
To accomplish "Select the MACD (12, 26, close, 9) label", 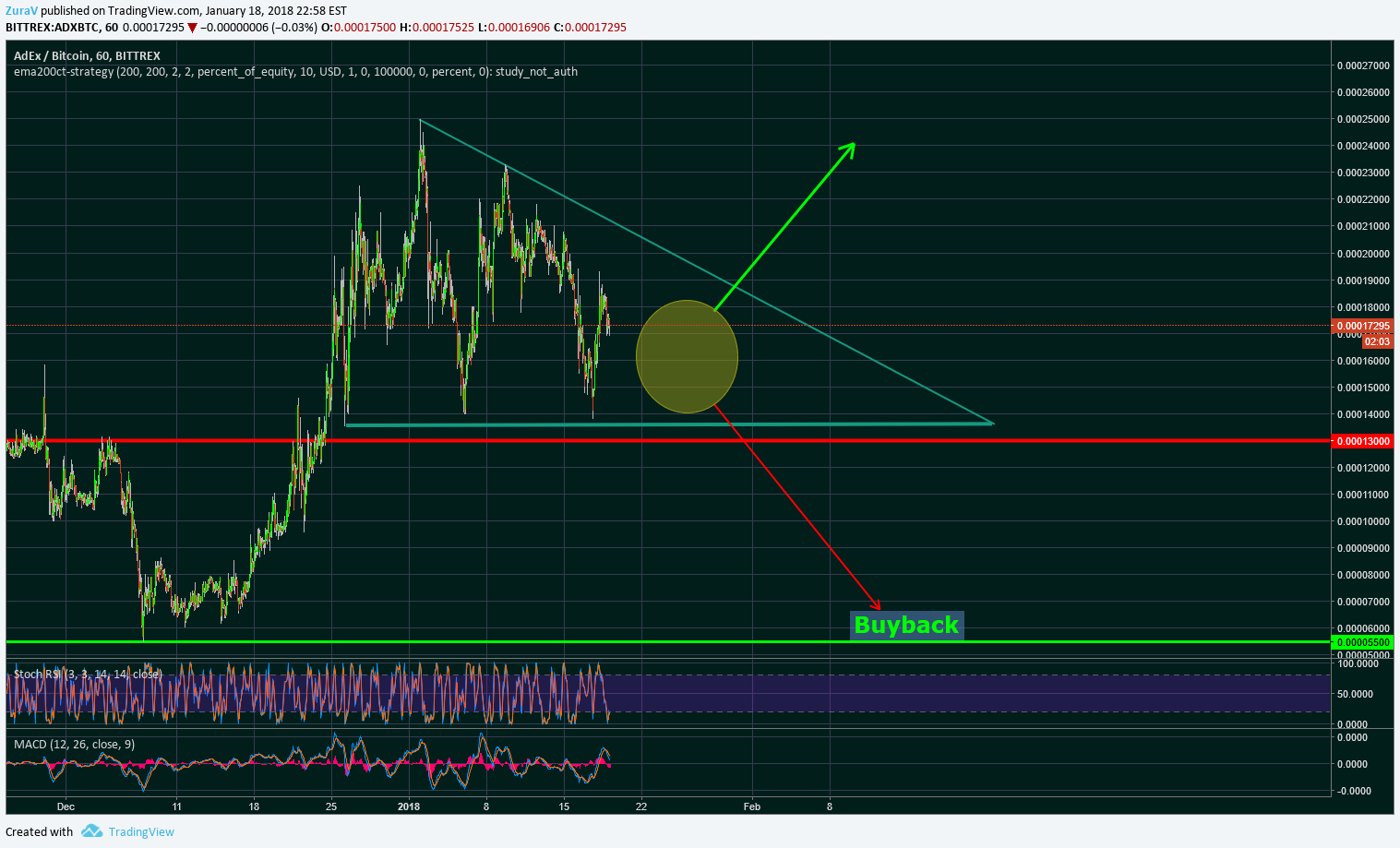I will [74, 744].
